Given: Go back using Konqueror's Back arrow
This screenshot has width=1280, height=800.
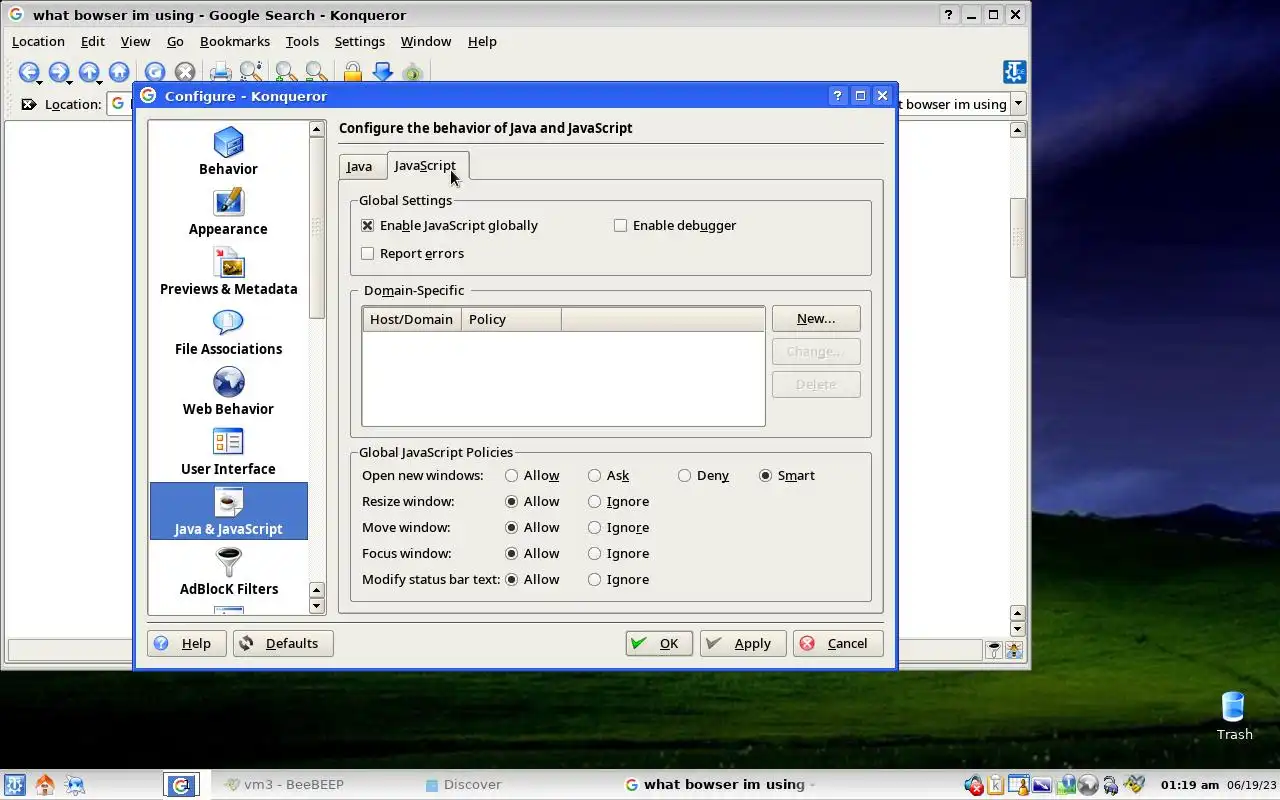Looking at the screenshot, I should click(29, 72).
